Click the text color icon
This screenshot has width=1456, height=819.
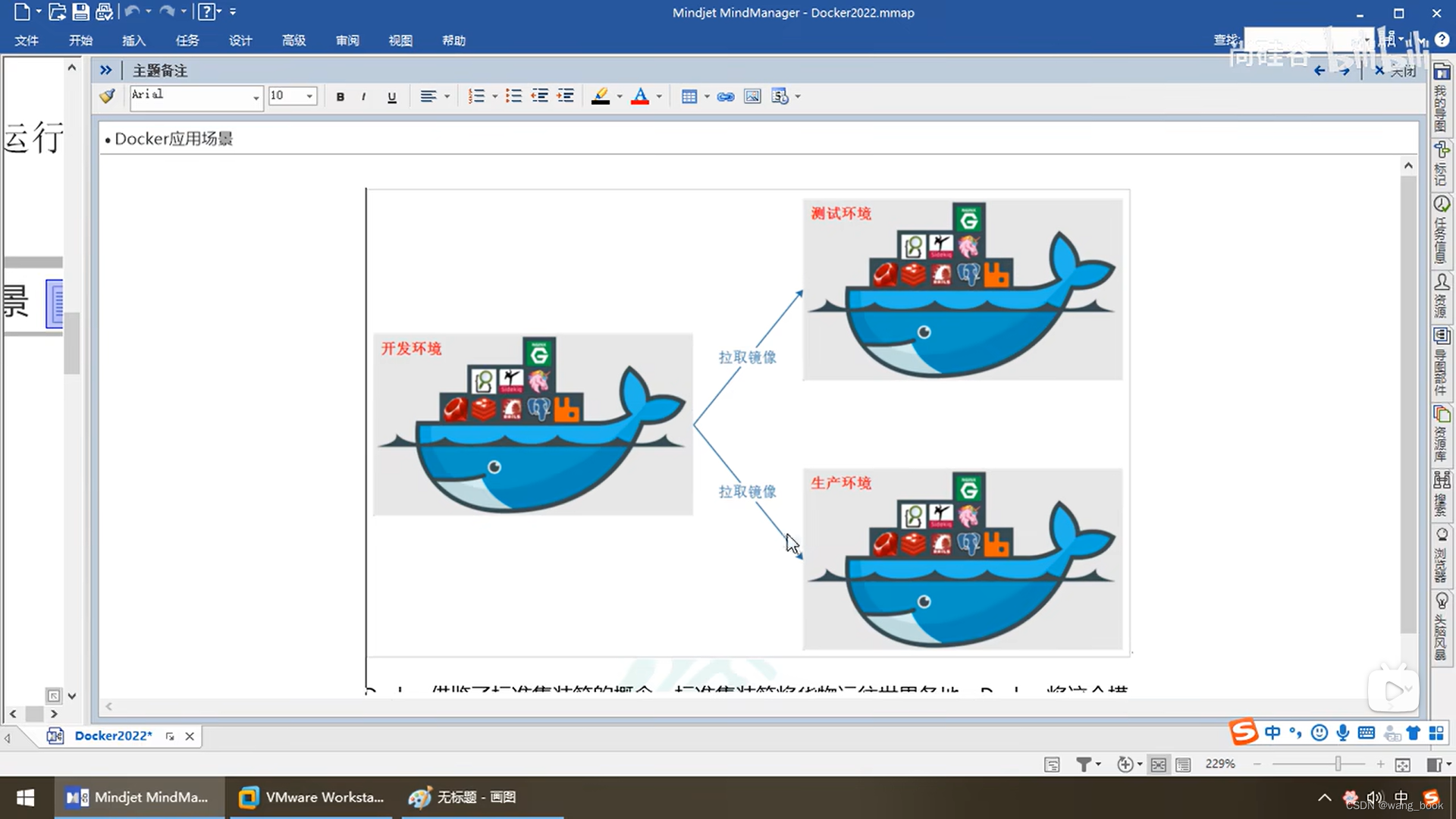640,96
